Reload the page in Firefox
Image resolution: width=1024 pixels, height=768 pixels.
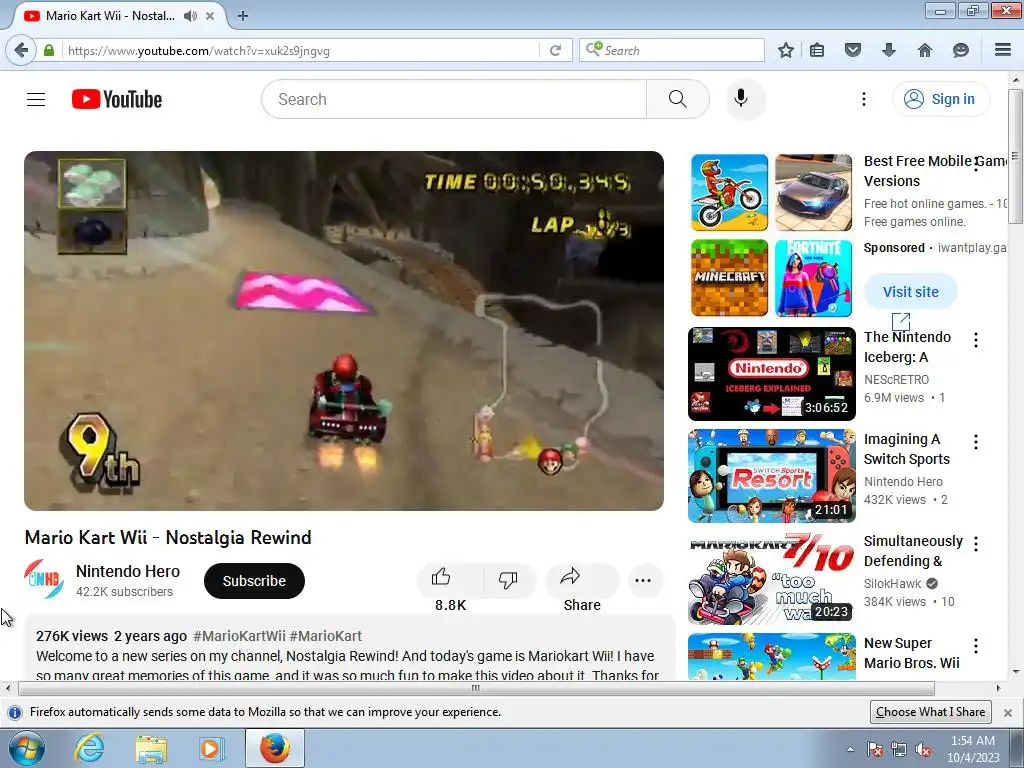click(556, 50)
